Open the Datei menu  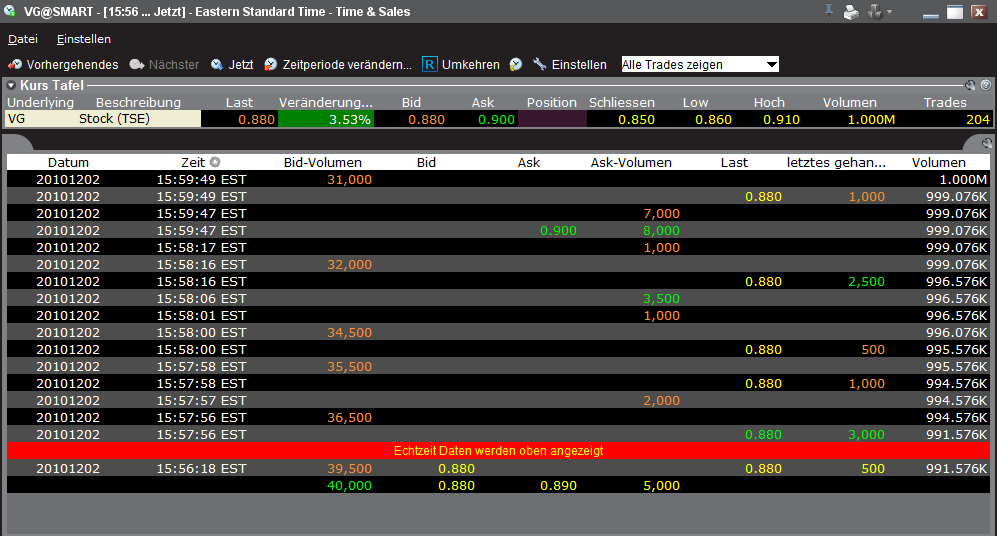(x=22, y=39)
